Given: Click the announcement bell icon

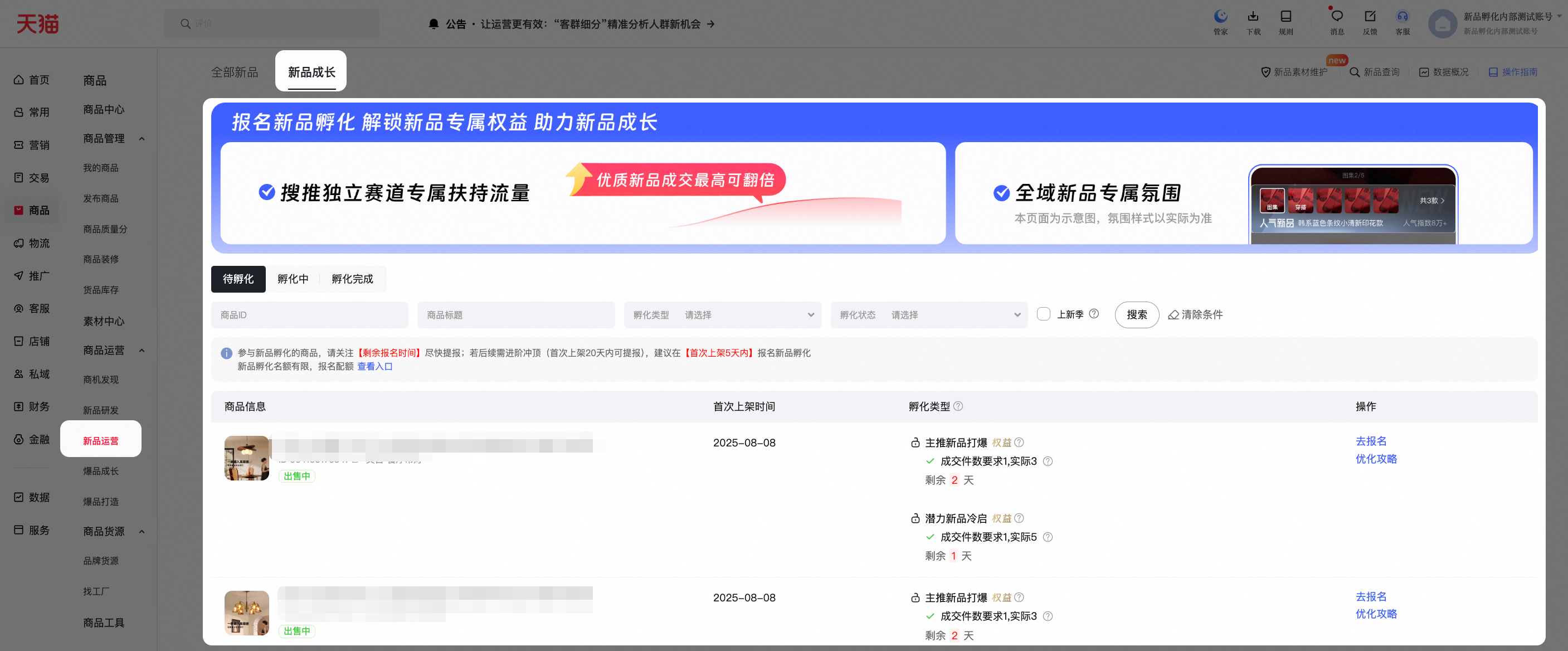Looking at the screenshot, I should pyautogui.click(x=434, y=24).
